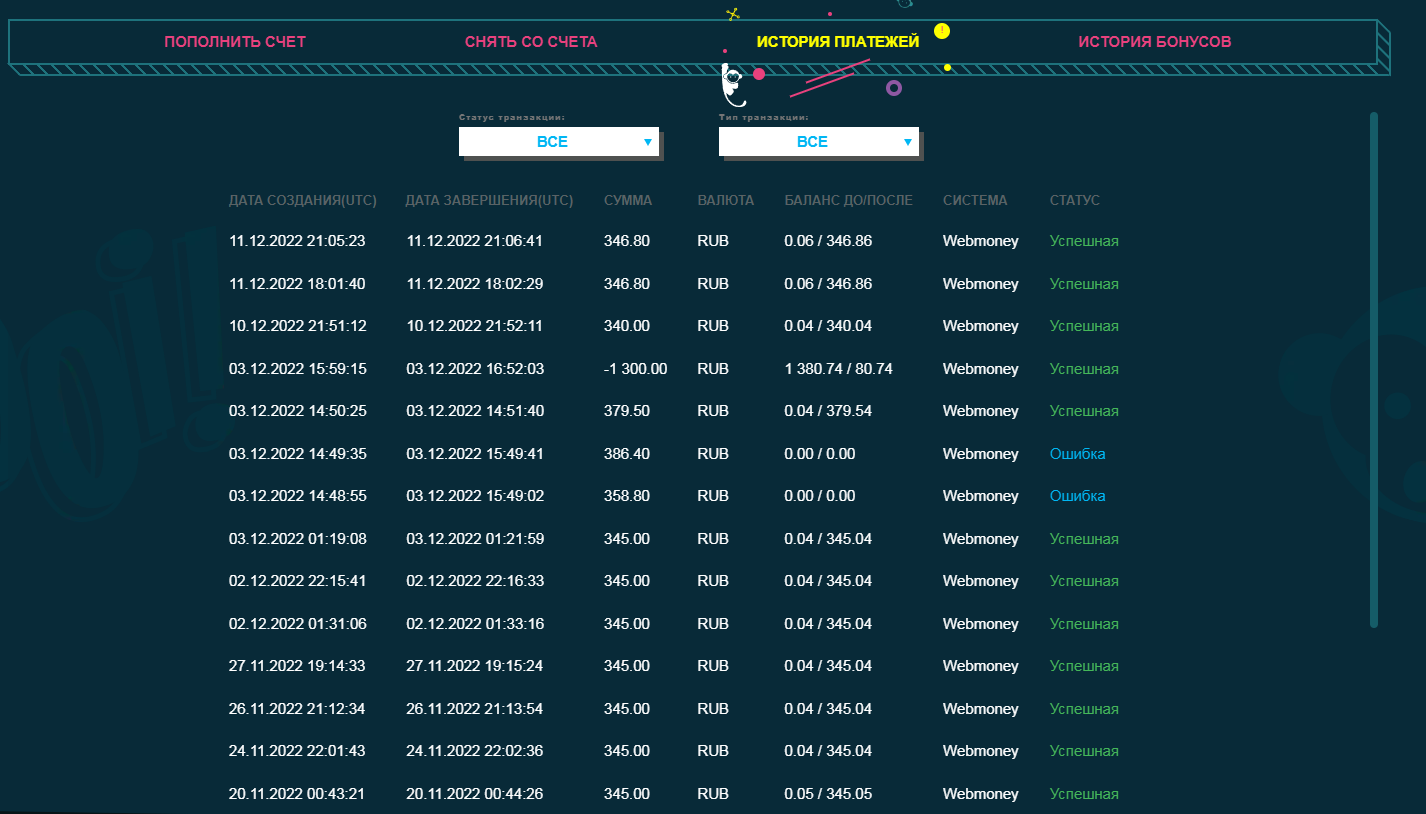Click the purple ring decoration icon

coord(894,88)
